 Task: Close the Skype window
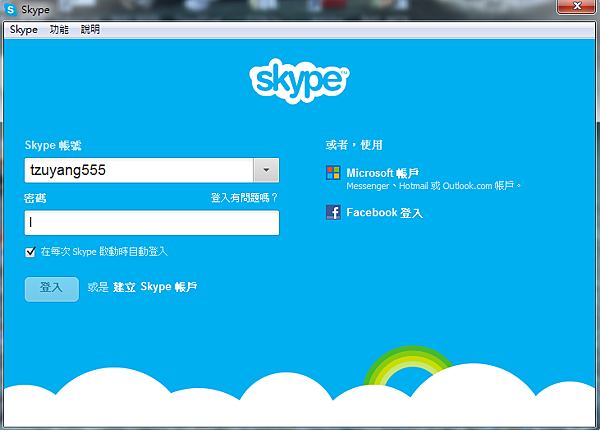(576, 7)
